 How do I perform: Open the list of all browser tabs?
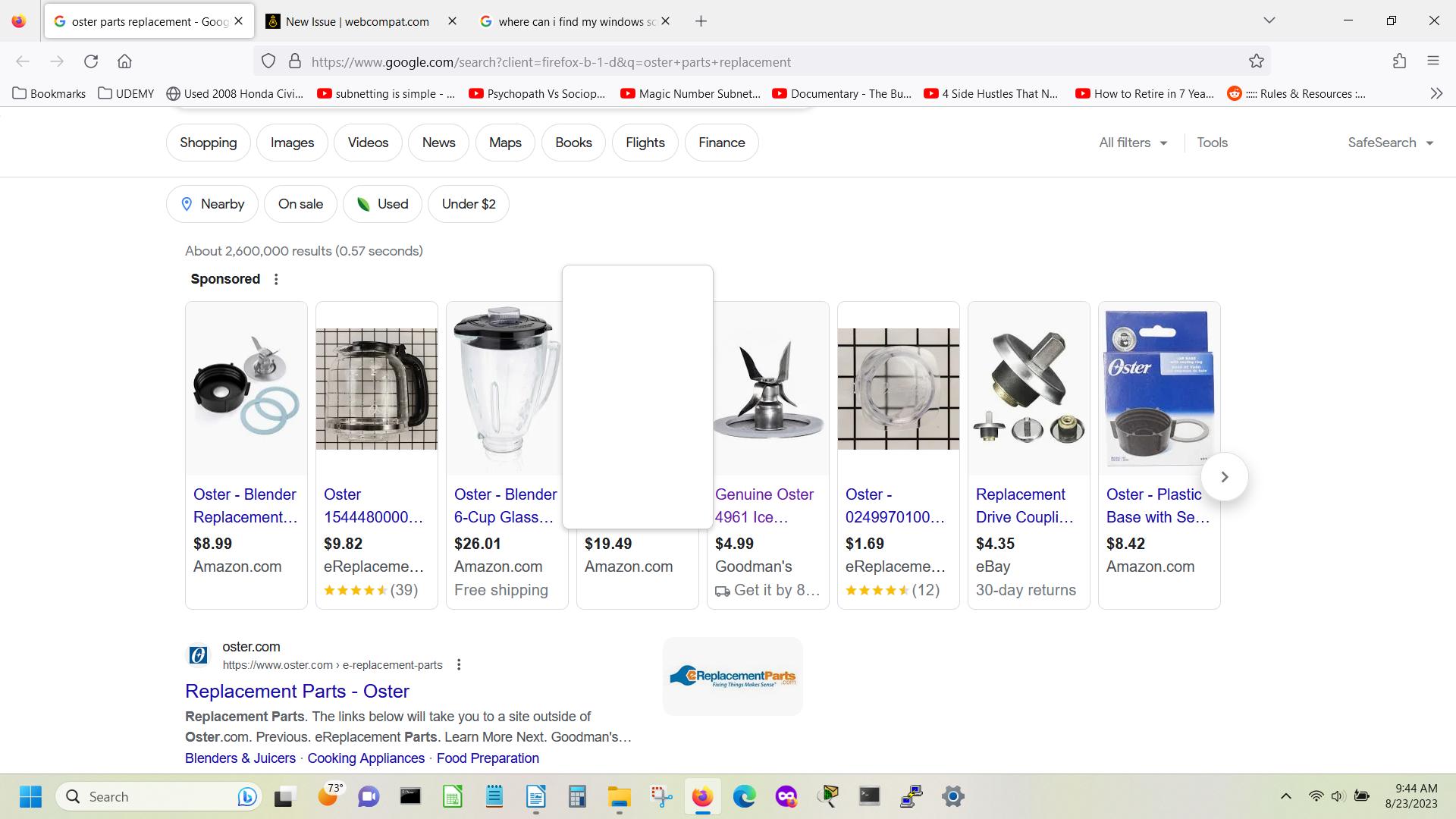[1269, 20]
